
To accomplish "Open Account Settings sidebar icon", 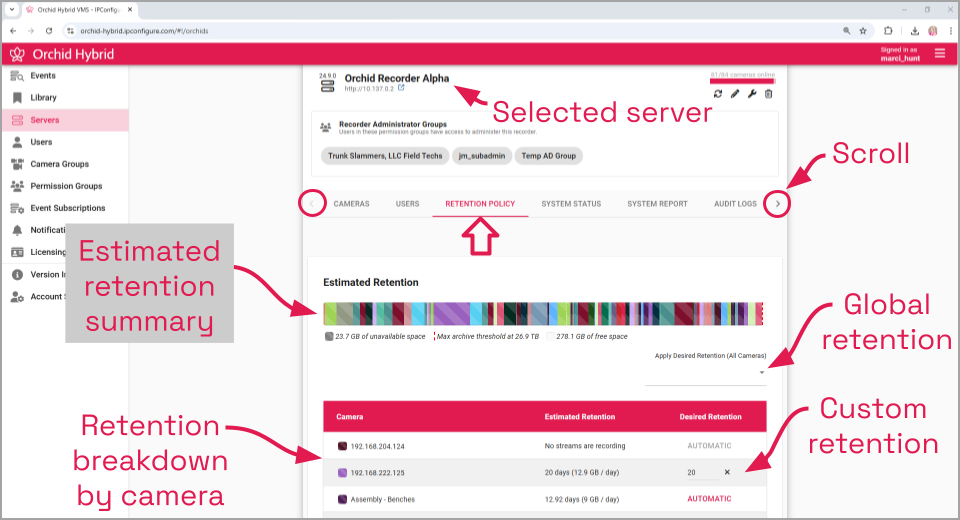I will 17,296.
